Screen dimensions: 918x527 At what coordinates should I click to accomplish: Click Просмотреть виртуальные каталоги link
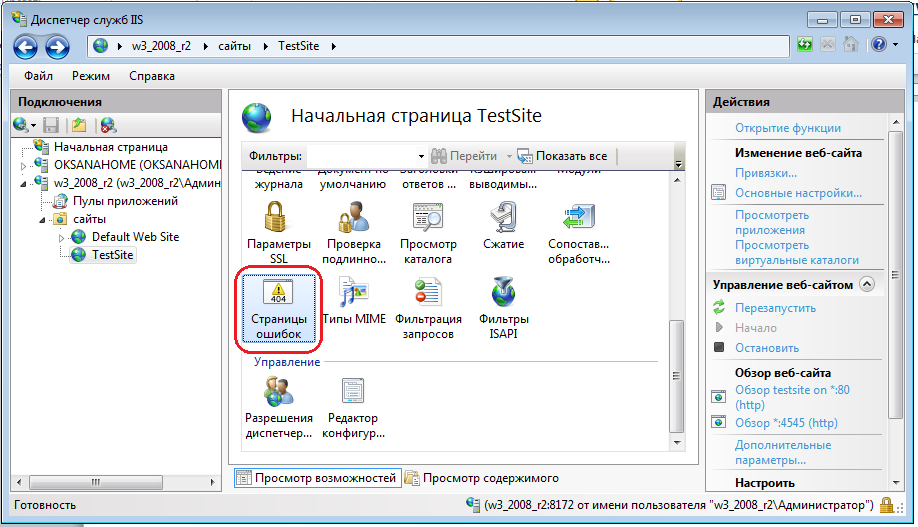click(x=797, y=252)
